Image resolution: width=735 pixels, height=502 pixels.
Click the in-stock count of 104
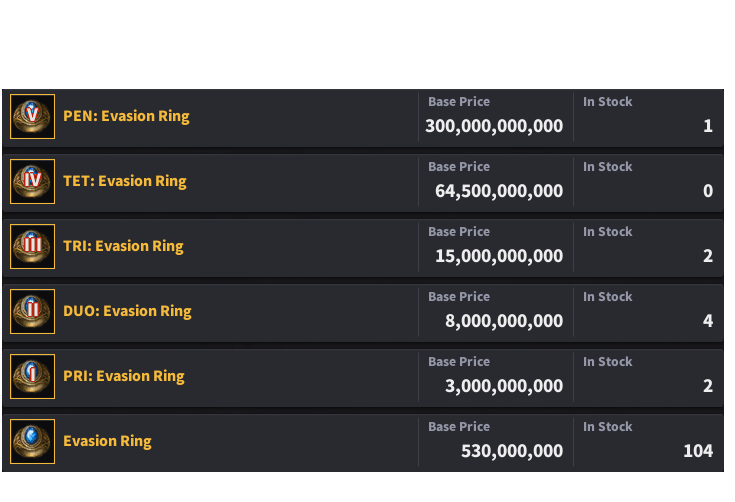[698, 451]
